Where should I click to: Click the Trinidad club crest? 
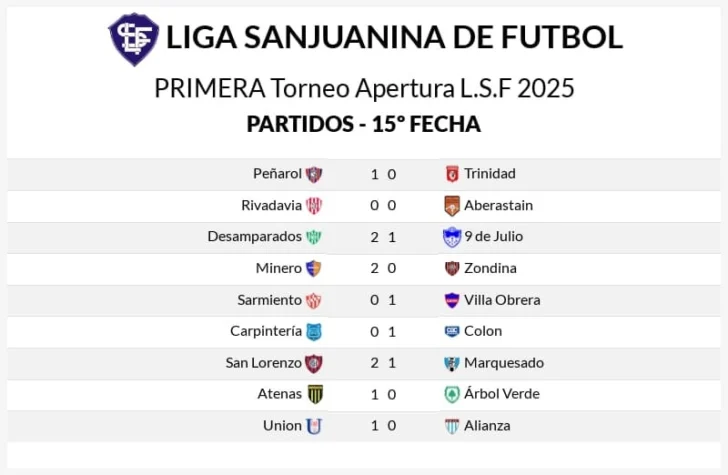[x=452, y=174]
